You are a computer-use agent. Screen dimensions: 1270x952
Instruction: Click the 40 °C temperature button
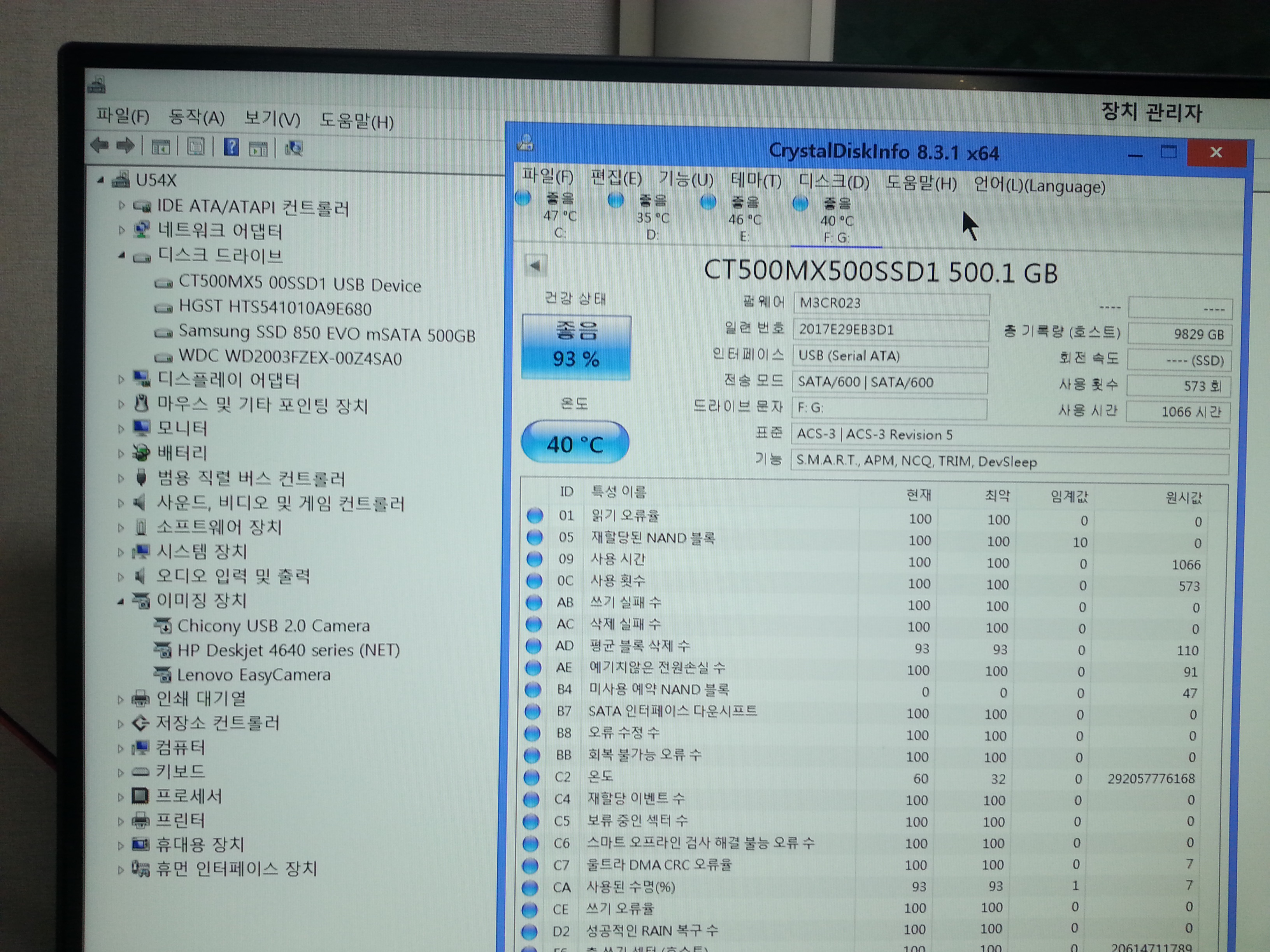coord(575,443)
